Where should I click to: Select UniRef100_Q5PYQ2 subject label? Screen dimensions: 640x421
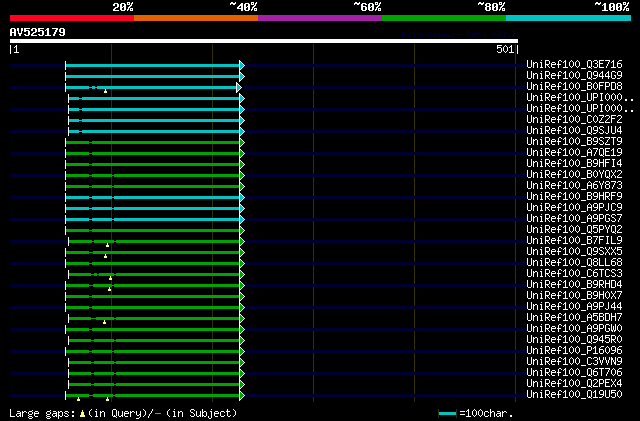tap(574, 229)
